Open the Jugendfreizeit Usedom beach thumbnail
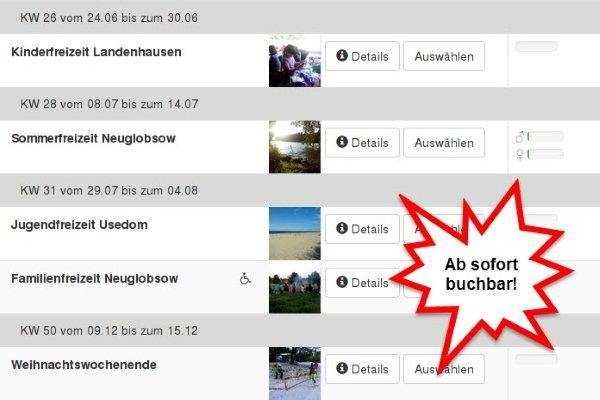600x400 pixels. (295, 233)
